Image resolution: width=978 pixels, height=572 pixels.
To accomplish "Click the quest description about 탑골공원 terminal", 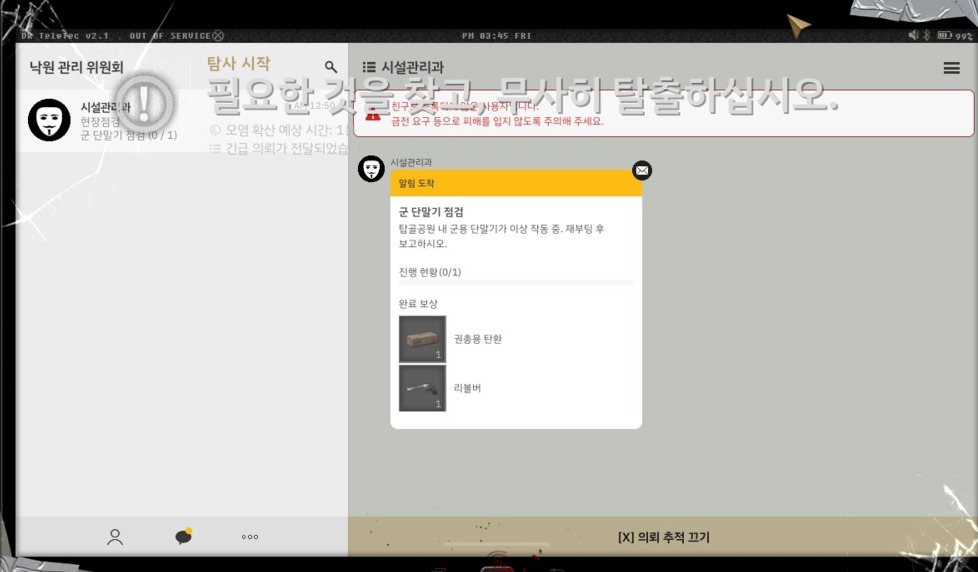I will pos(501,236).
